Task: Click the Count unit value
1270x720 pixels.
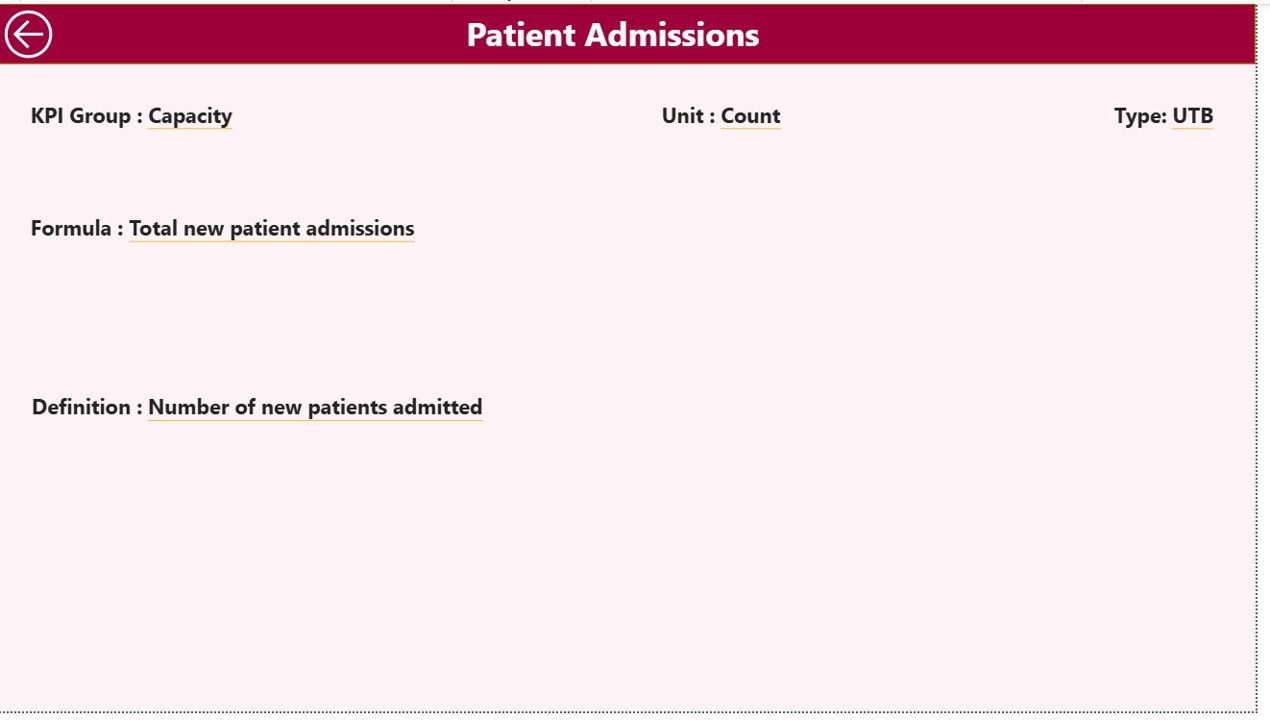Action: point(750,116)
